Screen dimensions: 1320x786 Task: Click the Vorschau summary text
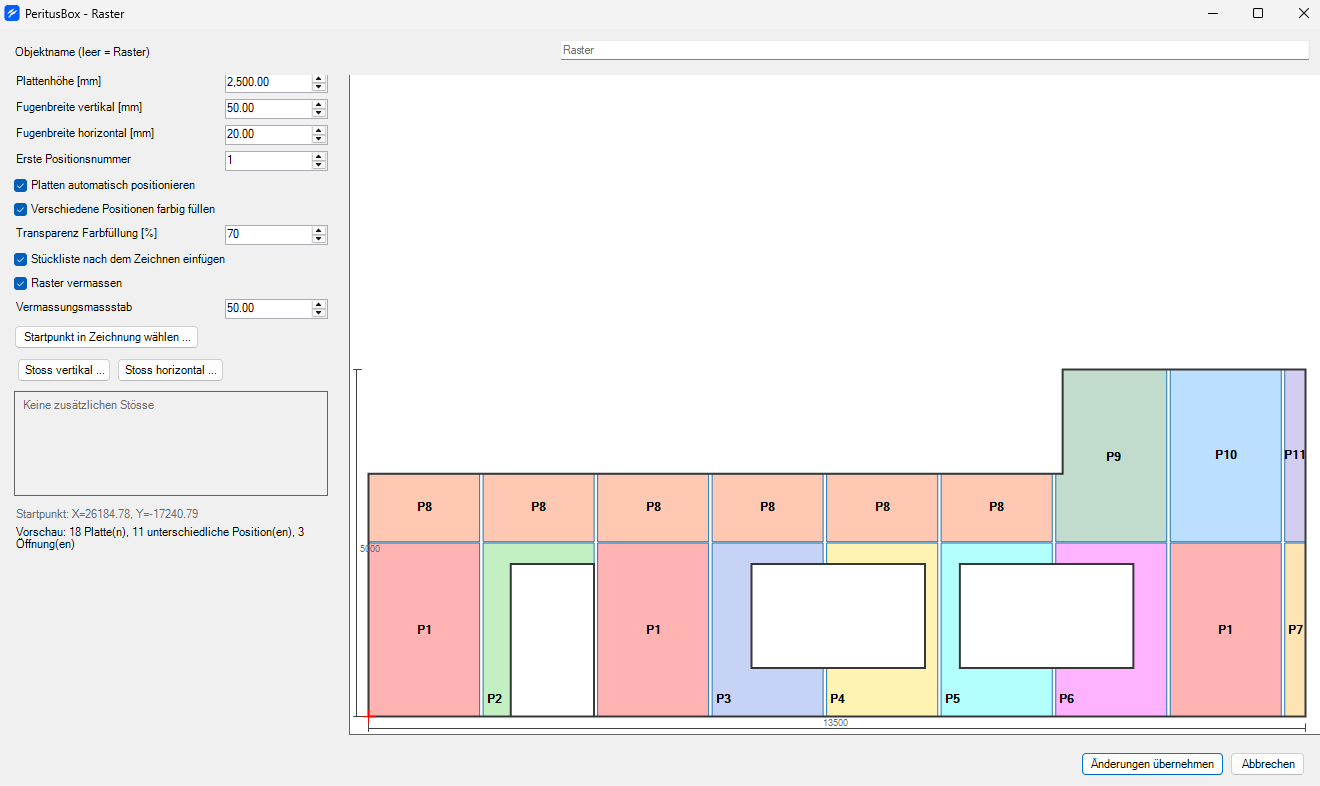160,538
